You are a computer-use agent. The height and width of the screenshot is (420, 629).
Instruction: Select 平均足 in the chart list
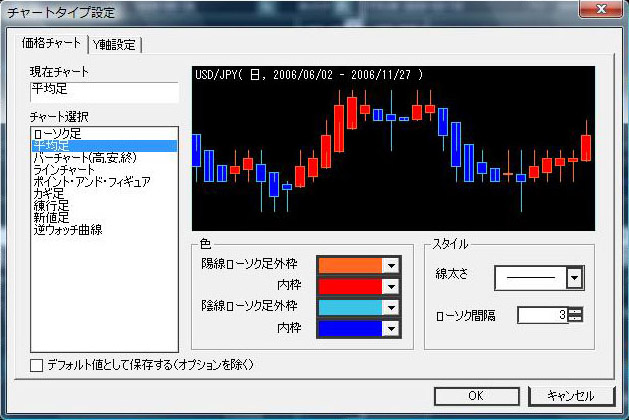pos(104,146)
